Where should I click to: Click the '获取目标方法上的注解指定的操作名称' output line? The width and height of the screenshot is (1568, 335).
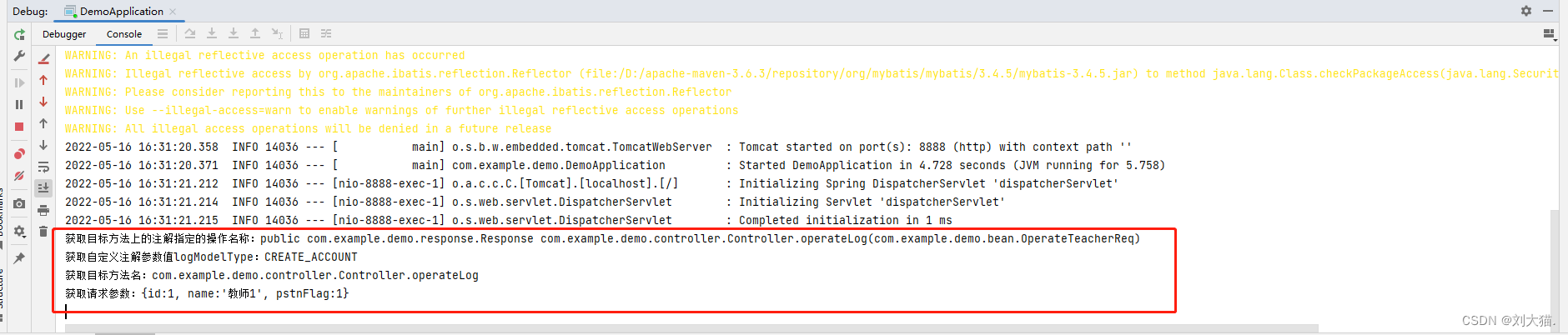pyautogui.click(x=602, y=238)
